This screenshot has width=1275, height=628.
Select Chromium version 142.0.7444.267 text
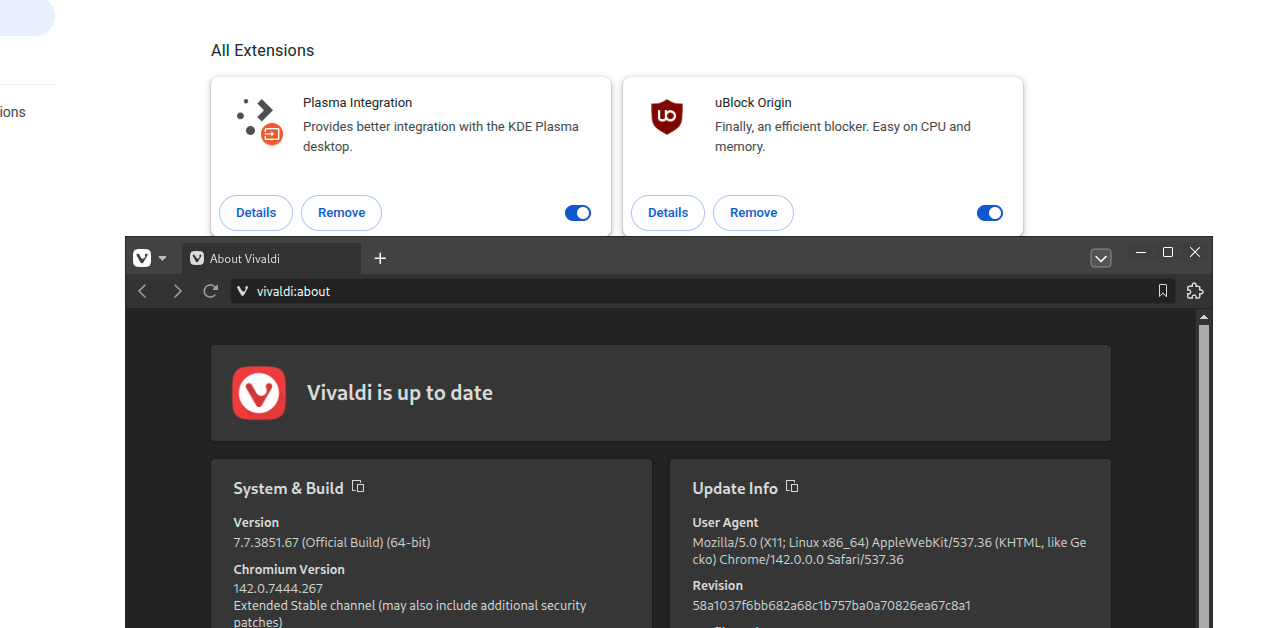click(x=278, y=589)
